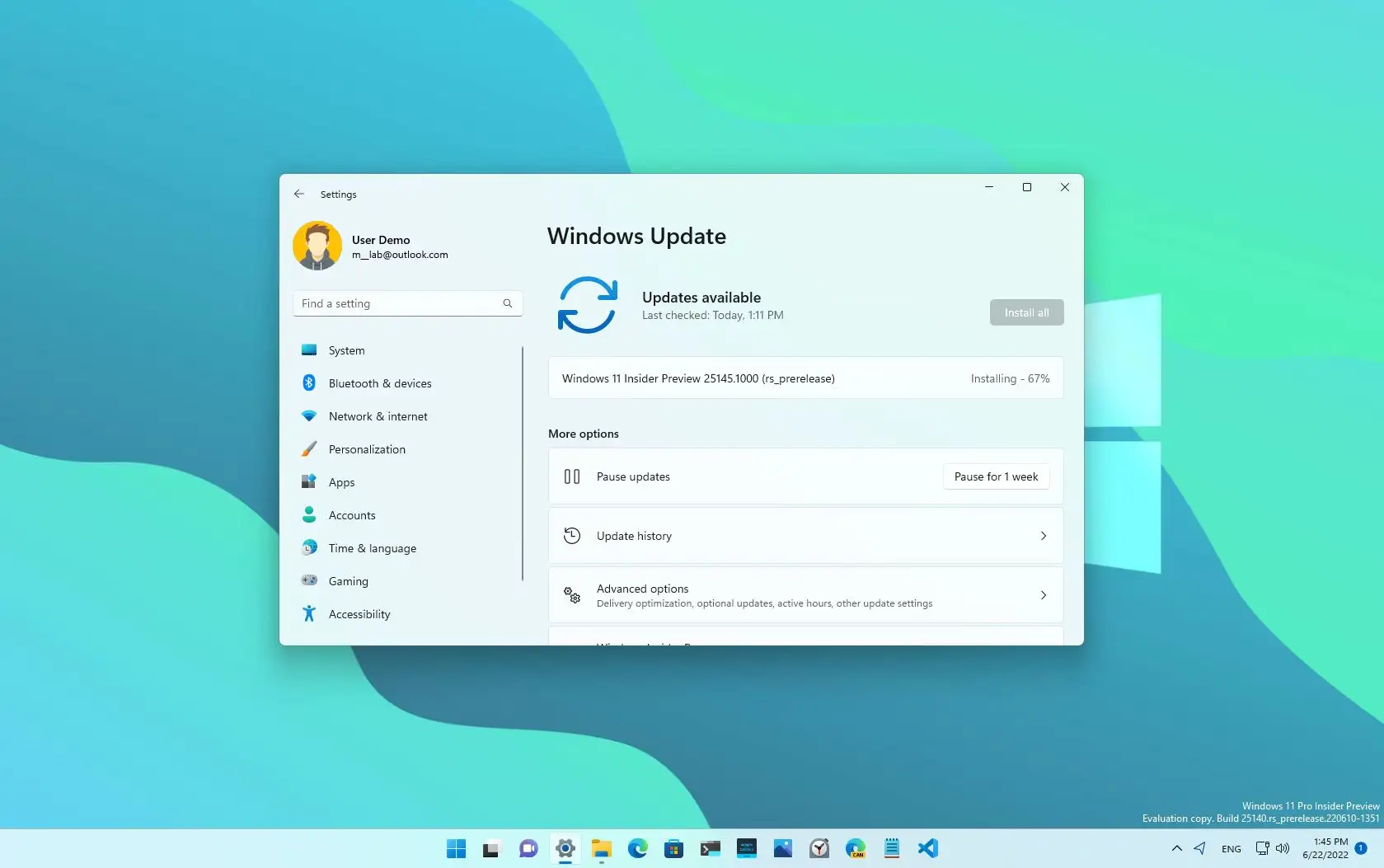Show hidden icons in the system tray
Screen dimensions: 1384x868
[1176, 847]
